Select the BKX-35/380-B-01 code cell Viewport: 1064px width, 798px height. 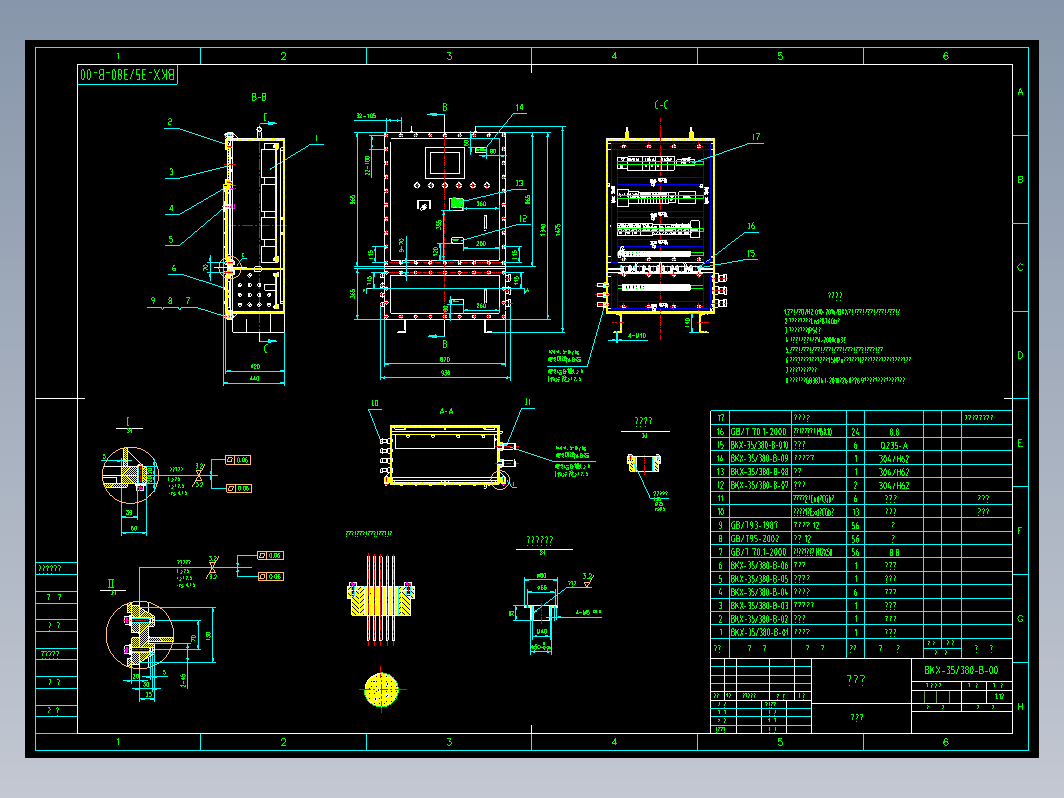pyautogui.click(x=759, y=632)
